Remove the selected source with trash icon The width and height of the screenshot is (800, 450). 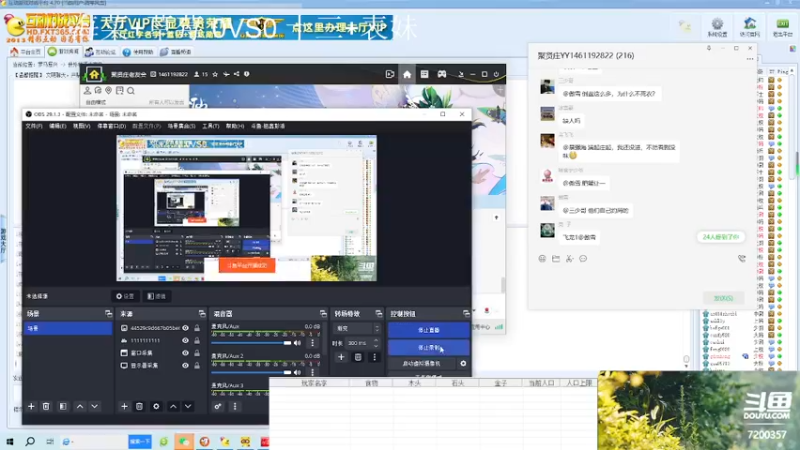(x=139, y=407)
